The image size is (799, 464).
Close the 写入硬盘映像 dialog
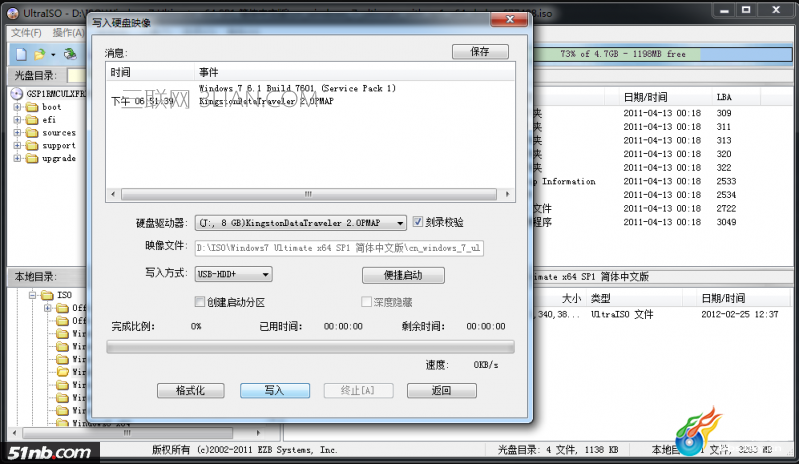click(510, 20)
